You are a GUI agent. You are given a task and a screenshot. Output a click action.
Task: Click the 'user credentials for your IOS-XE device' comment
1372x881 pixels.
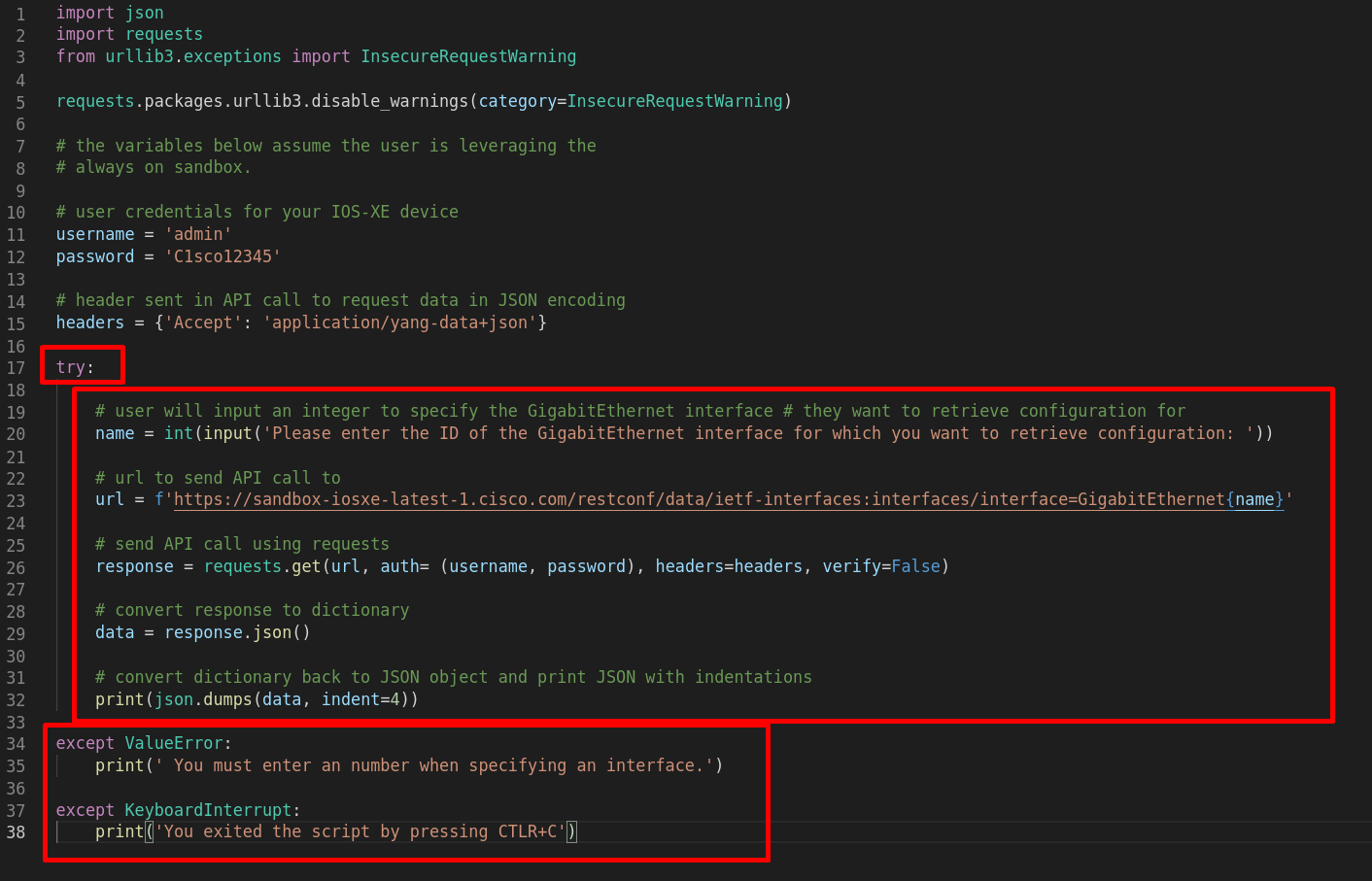coord(257,212)
